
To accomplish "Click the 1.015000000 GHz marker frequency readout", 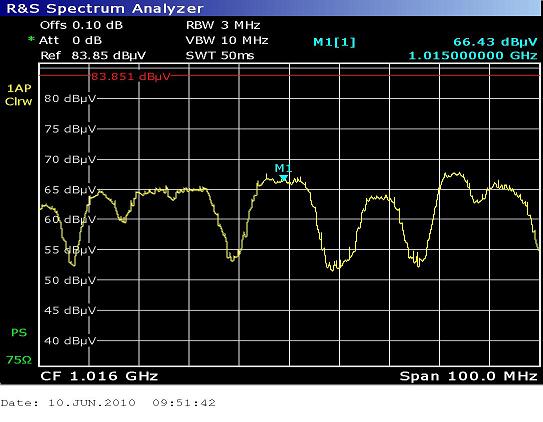I will click(x=473, y=55).
